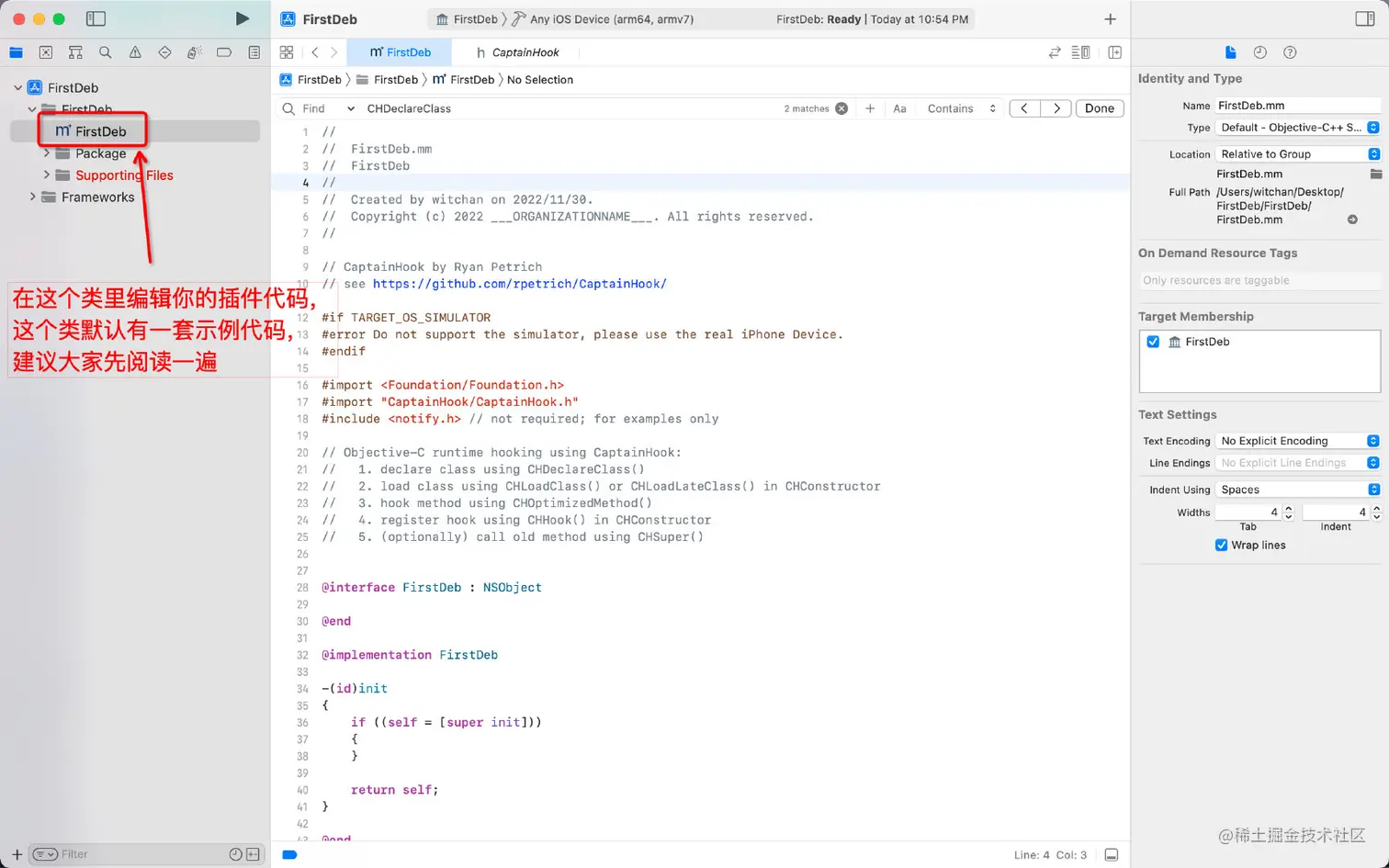Show related items grid icon

[287, 52]
